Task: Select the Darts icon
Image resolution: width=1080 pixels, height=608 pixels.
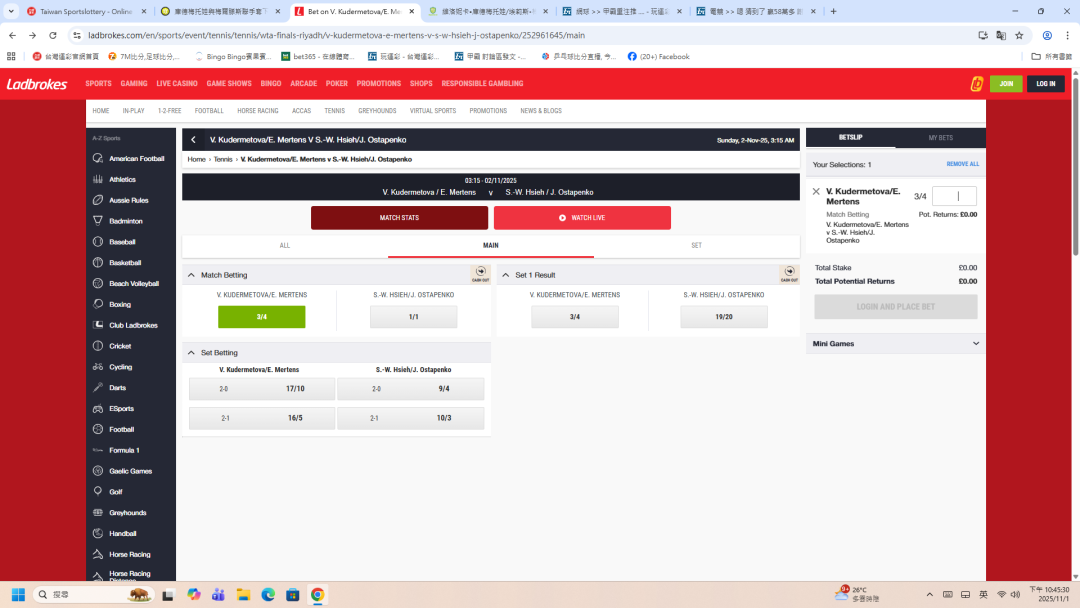Action: click(x=98, y=388)
